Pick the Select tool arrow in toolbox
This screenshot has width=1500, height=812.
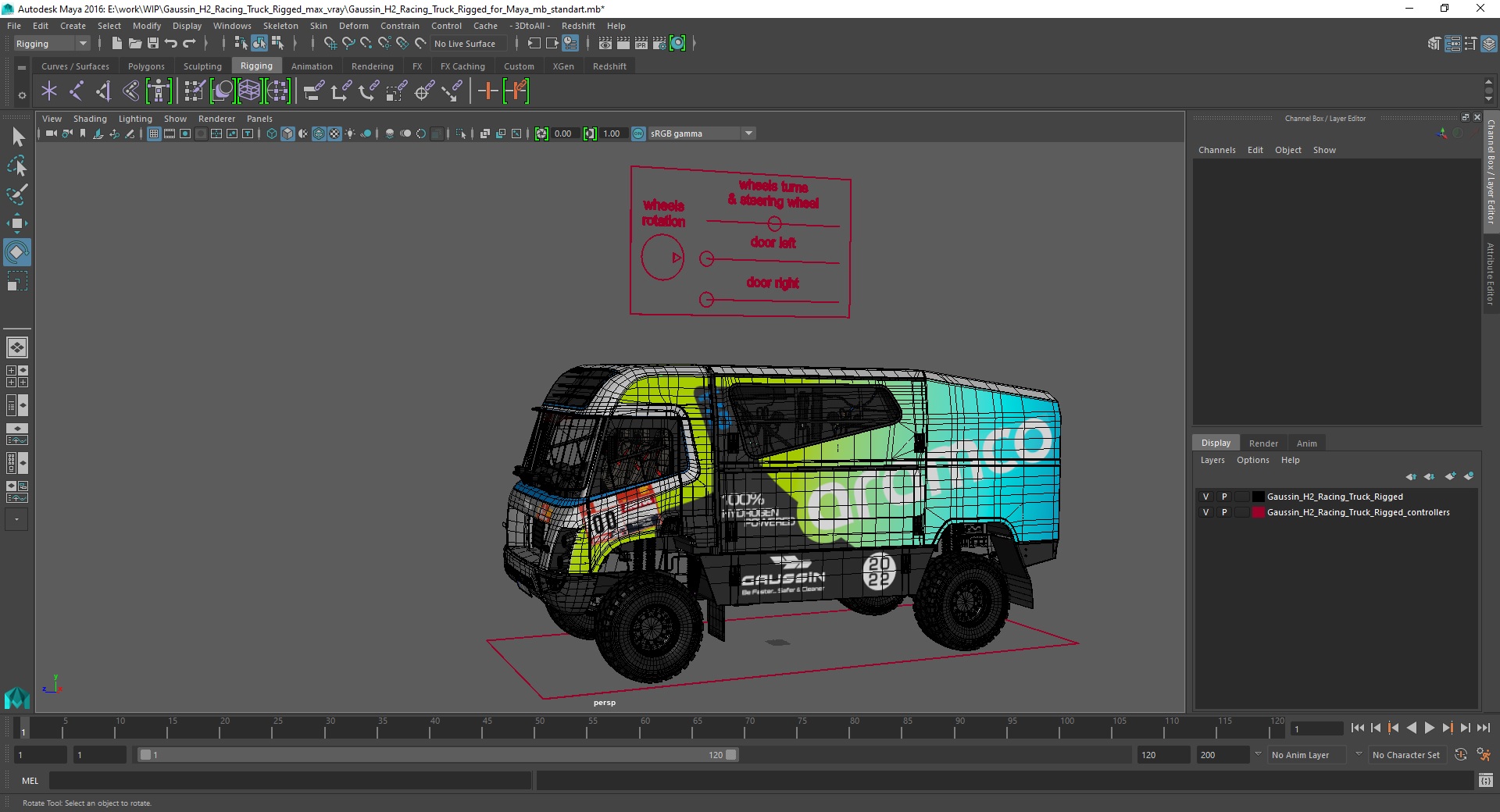tap(17, 137)
